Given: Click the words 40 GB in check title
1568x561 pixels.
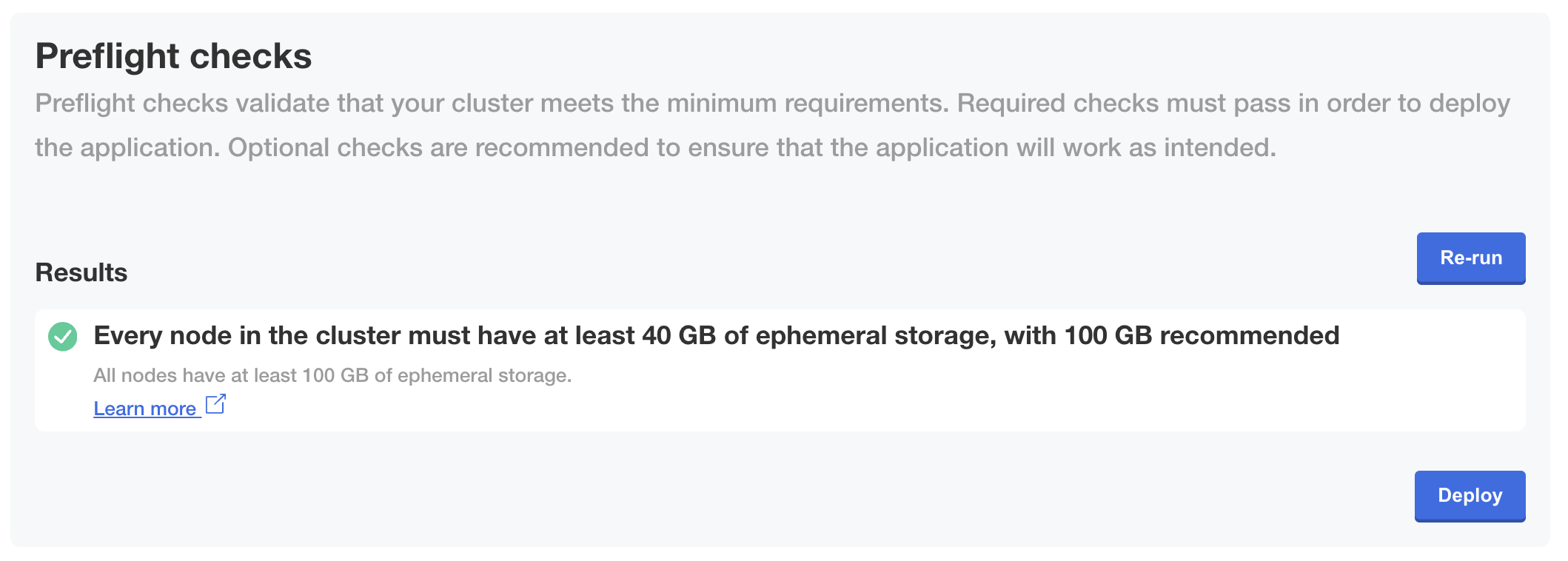Looking at the screenshot, I should (679, 336).
